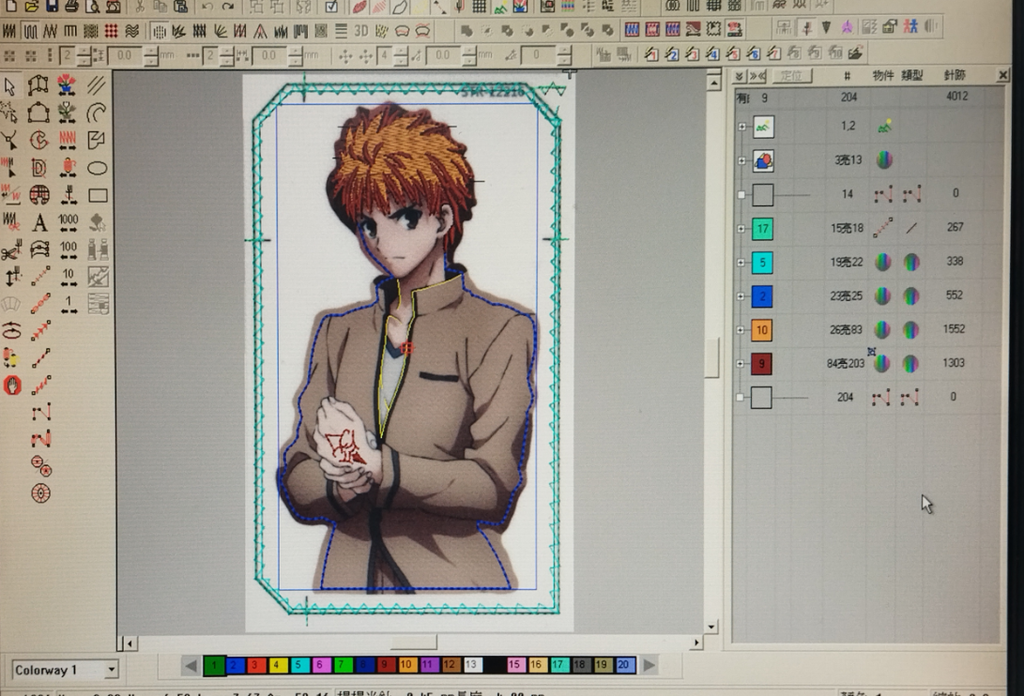Expand the color 10 row
The height and width of the screenshot is (696, 1024).
[741, 330]
